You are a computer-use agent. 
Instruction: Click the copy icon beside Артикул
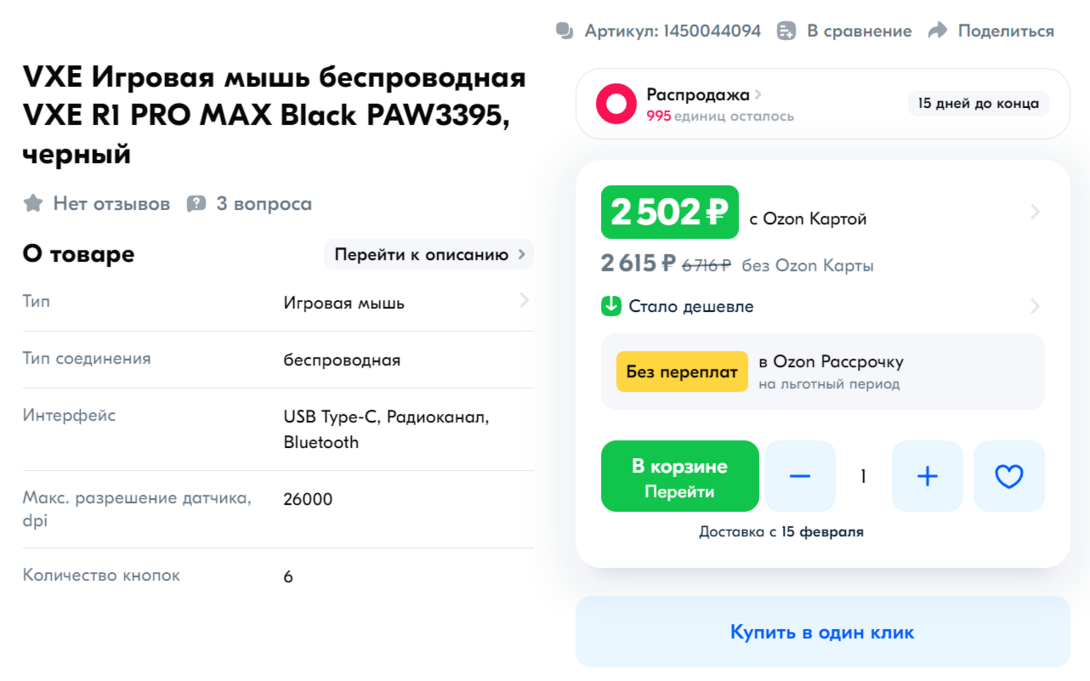point(565,31)
